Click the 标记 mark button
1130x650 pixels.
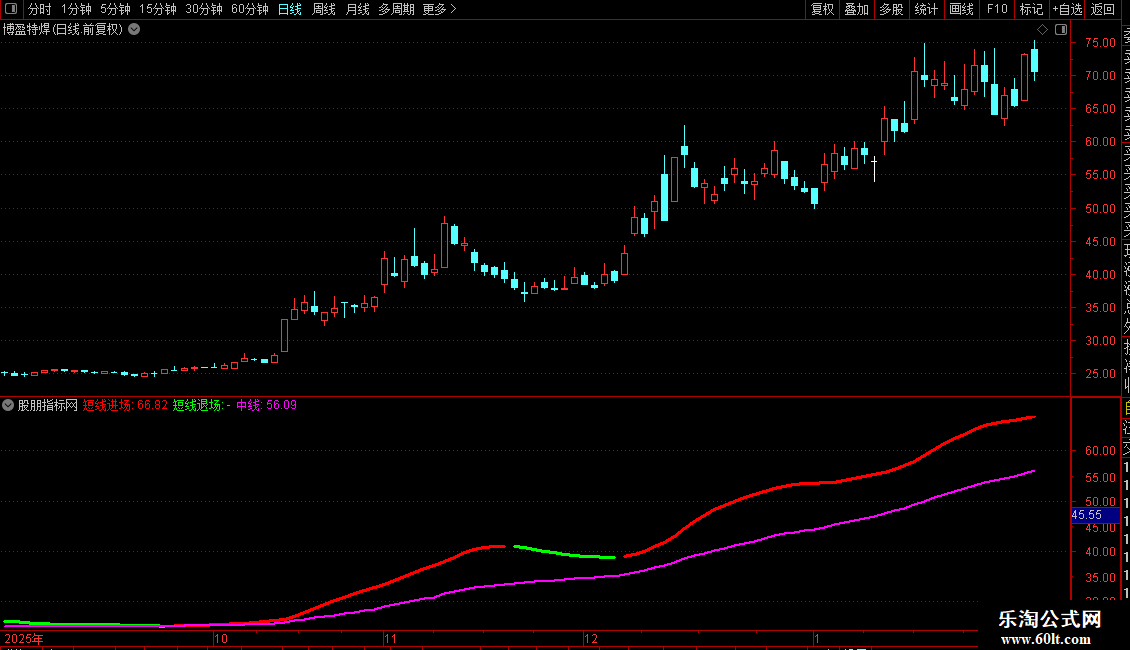[1031, 9]
